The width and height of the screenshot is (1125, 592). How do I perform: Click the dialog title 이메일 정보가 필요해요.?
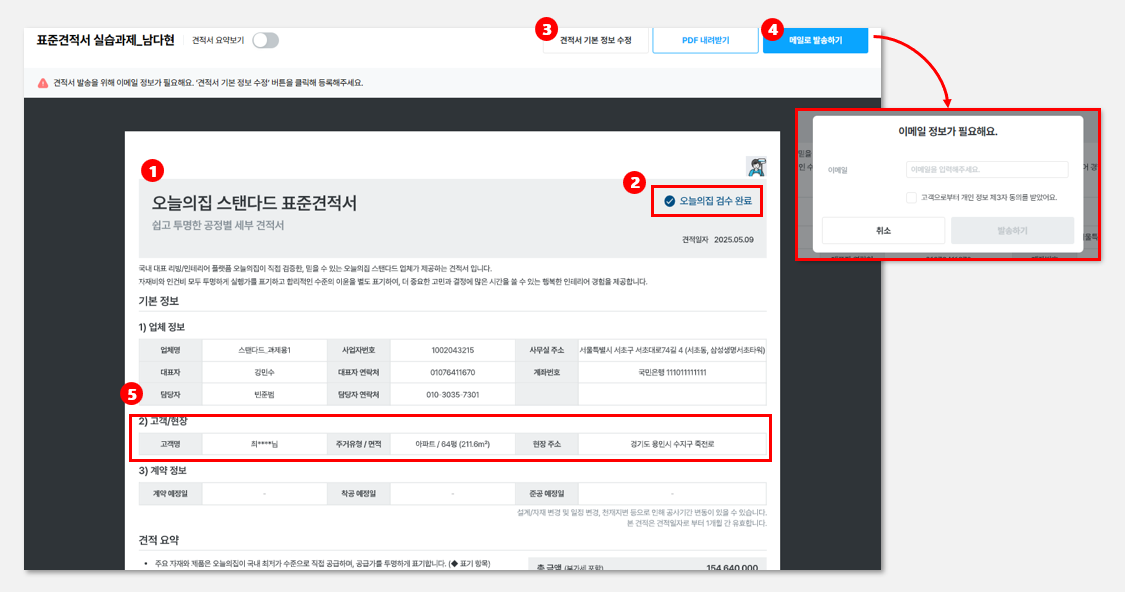coord(948,131)
